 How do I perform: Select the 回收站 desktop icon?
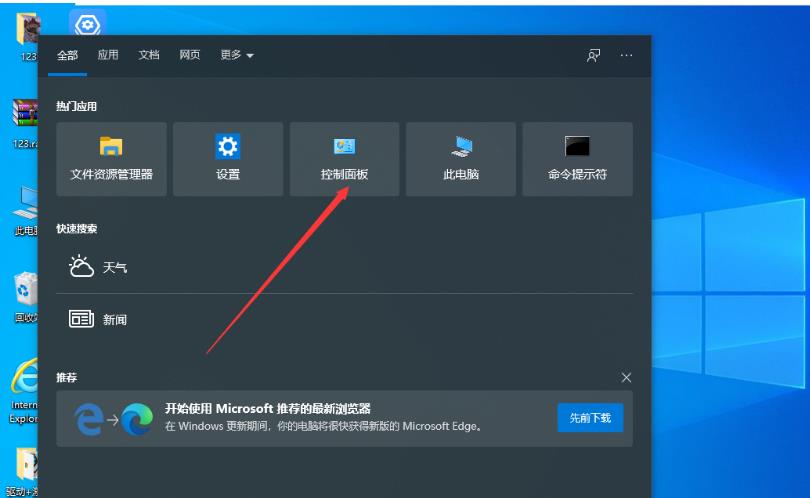(24, 296)
